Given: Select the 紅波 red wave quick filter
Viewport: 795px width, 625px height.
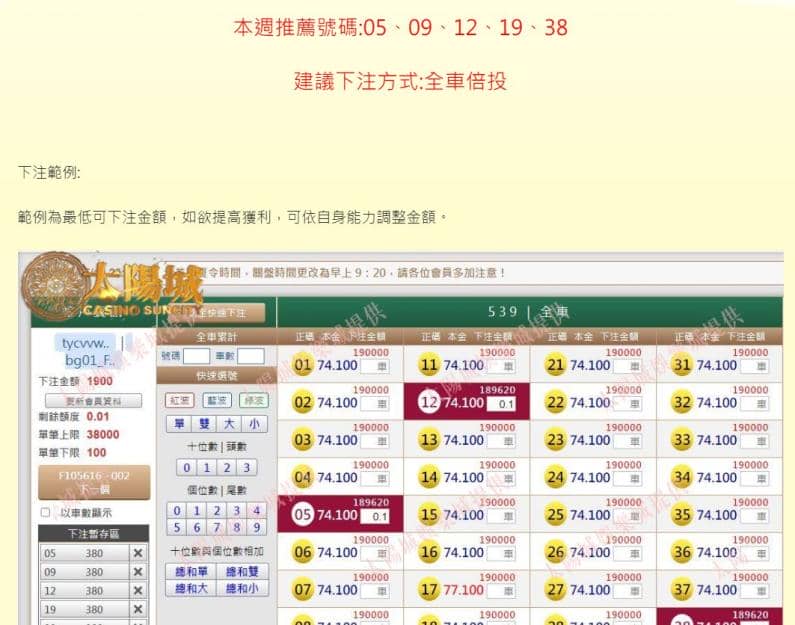Looking at the screenshot, I should pyautogui.click(x=179, y=400).
